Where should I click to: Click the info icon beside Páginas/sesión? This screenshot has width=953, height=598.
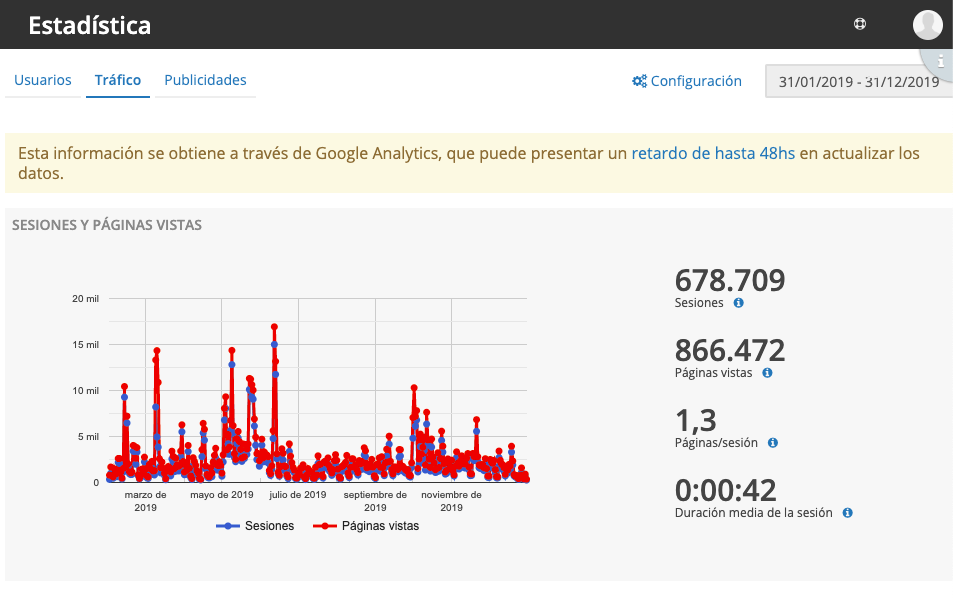(772, 443)
